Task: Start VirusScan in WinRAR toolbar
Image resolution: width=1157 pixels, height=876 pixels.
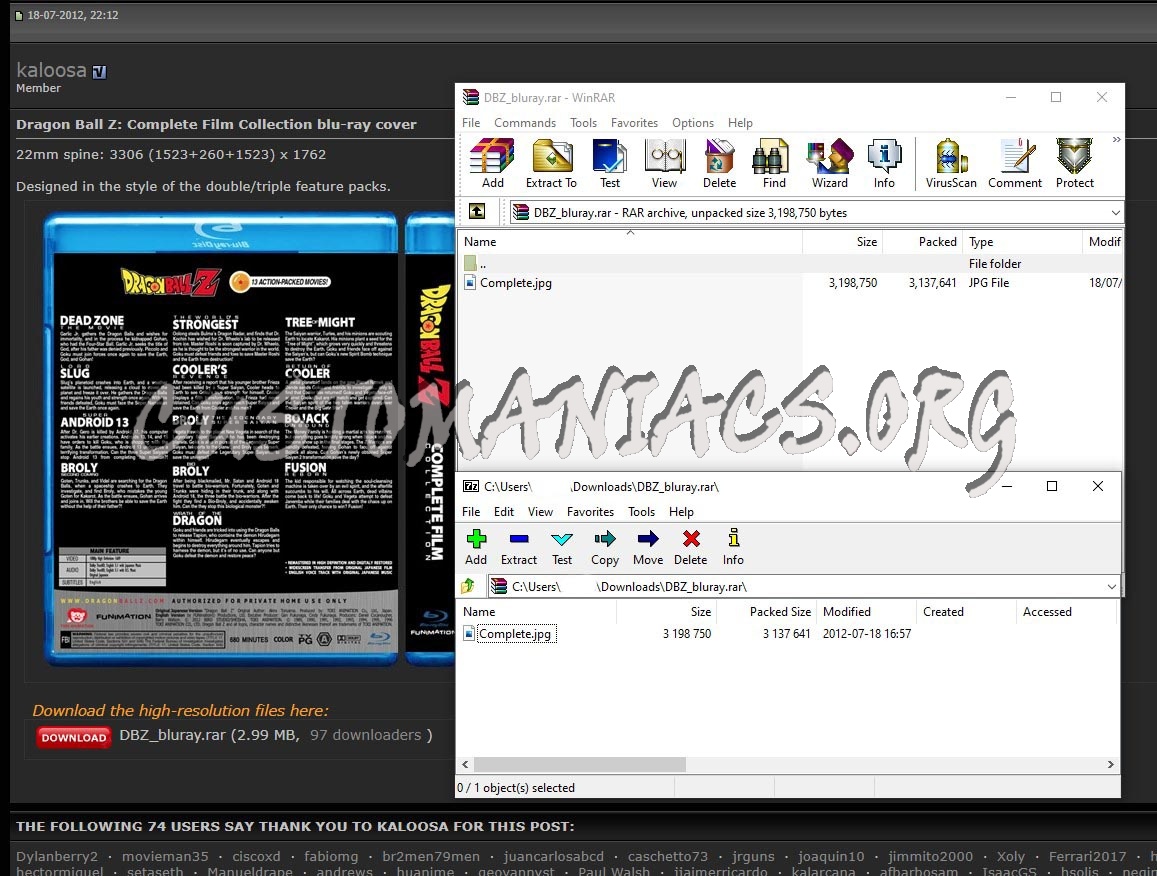Action: (x=951, y=164)
